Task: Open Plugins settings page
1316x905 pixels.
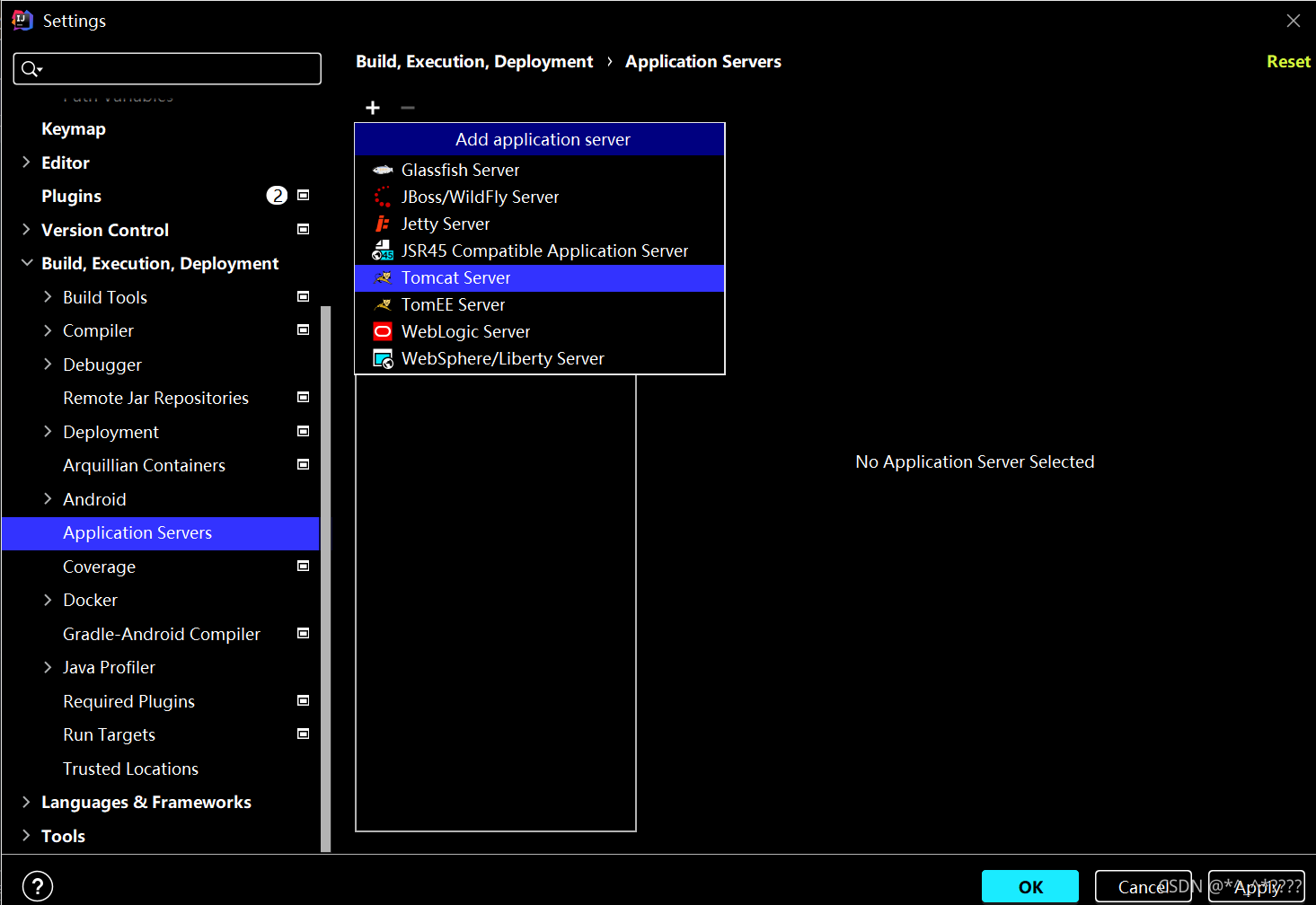Action: click(x=72, y=196)
